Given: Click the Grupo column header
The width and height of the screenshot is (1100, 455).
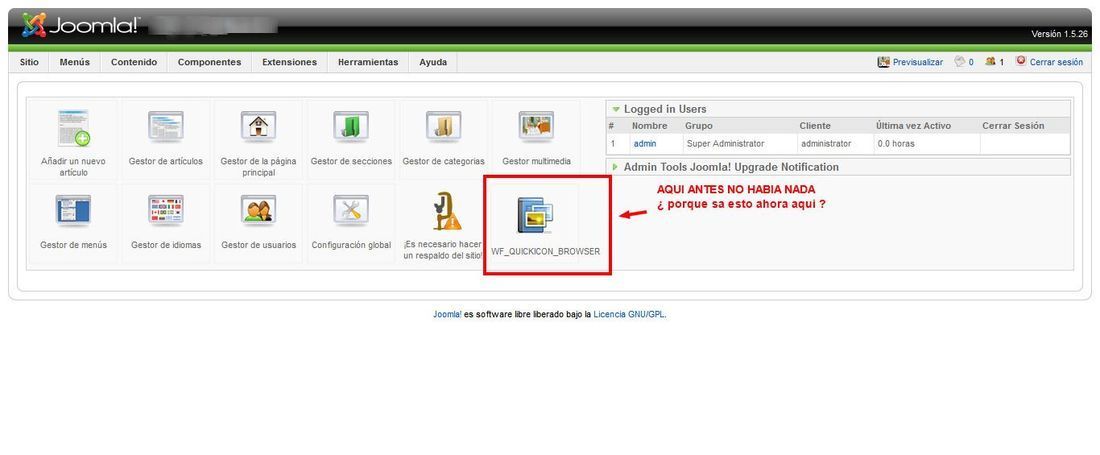Looking at the screenshot, I should click(x=699, y=126).
